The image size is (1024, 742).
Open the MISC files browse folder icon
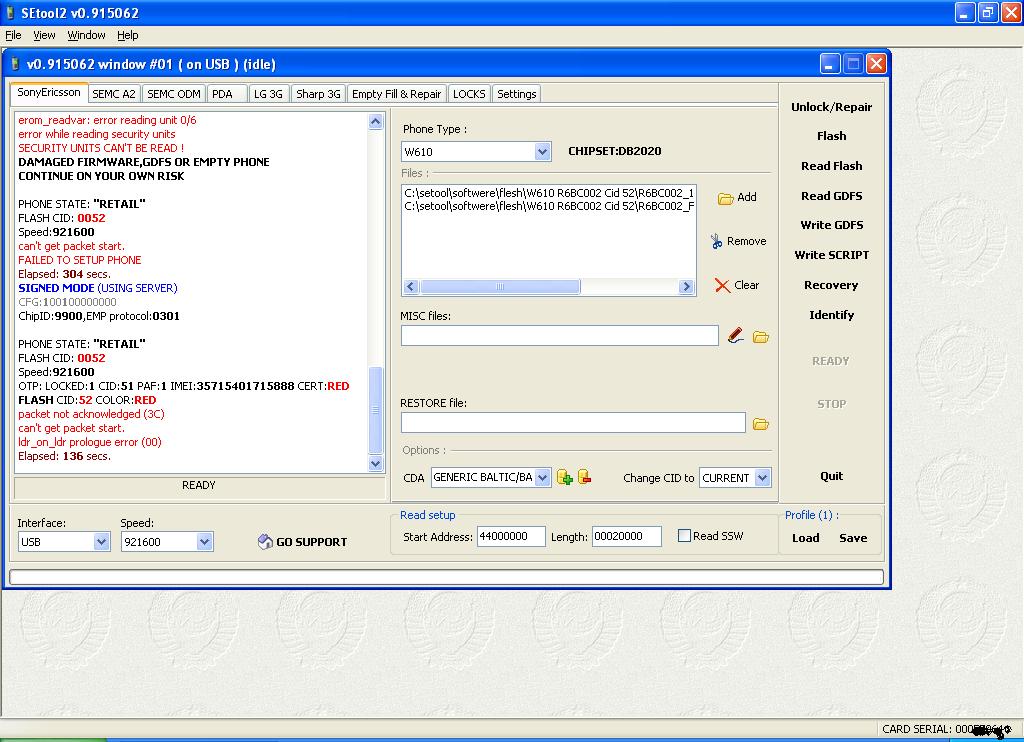point(760,337)
